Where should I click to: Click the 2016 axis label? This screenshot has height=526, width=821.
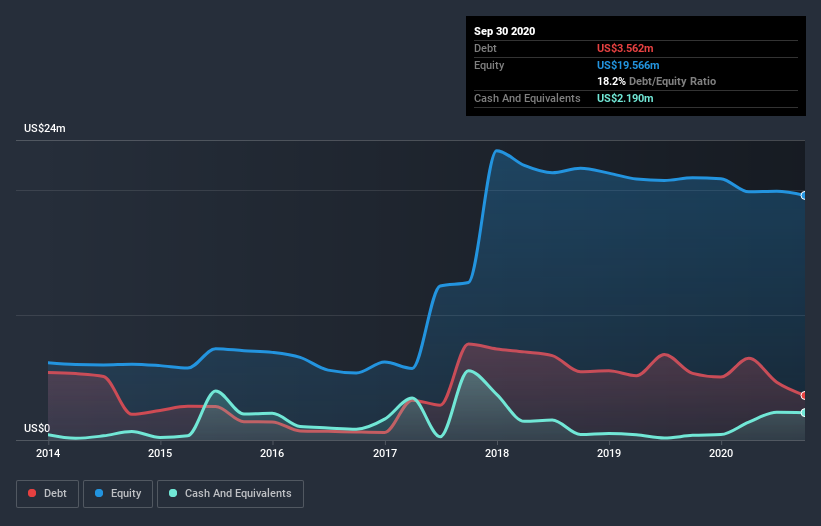click(272, 453)
